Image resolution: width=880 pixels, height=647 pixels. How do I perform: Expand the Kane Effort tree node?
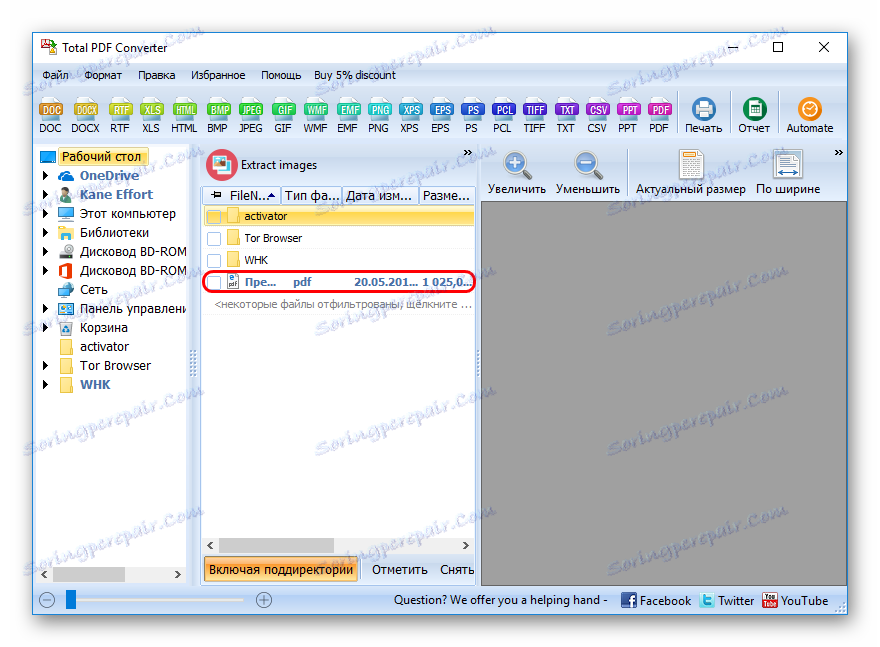(45, 195)
